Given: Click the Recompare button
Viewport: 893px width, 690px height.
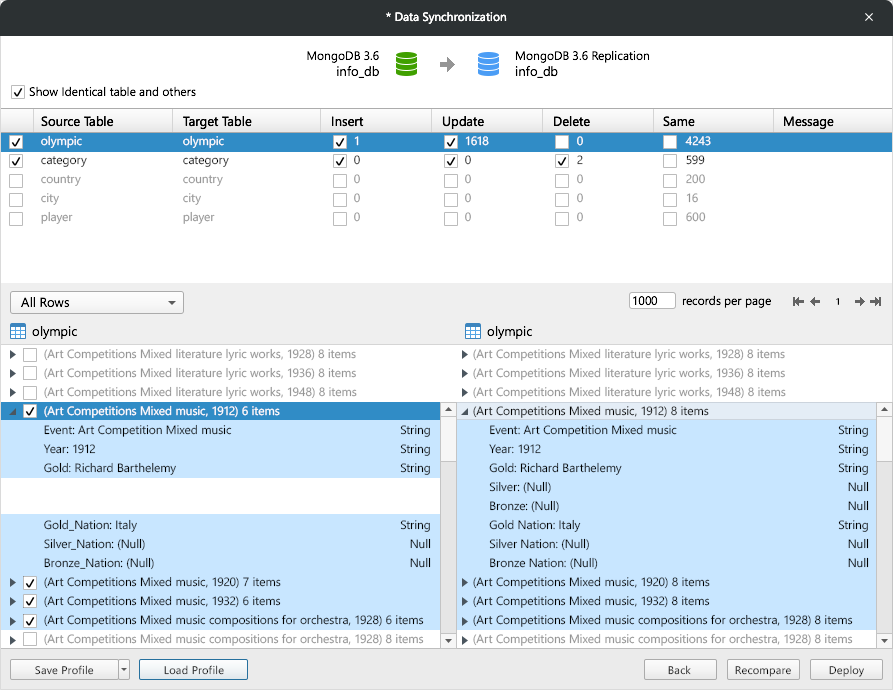Looking at the screenshot, I should tap(763, 670).
